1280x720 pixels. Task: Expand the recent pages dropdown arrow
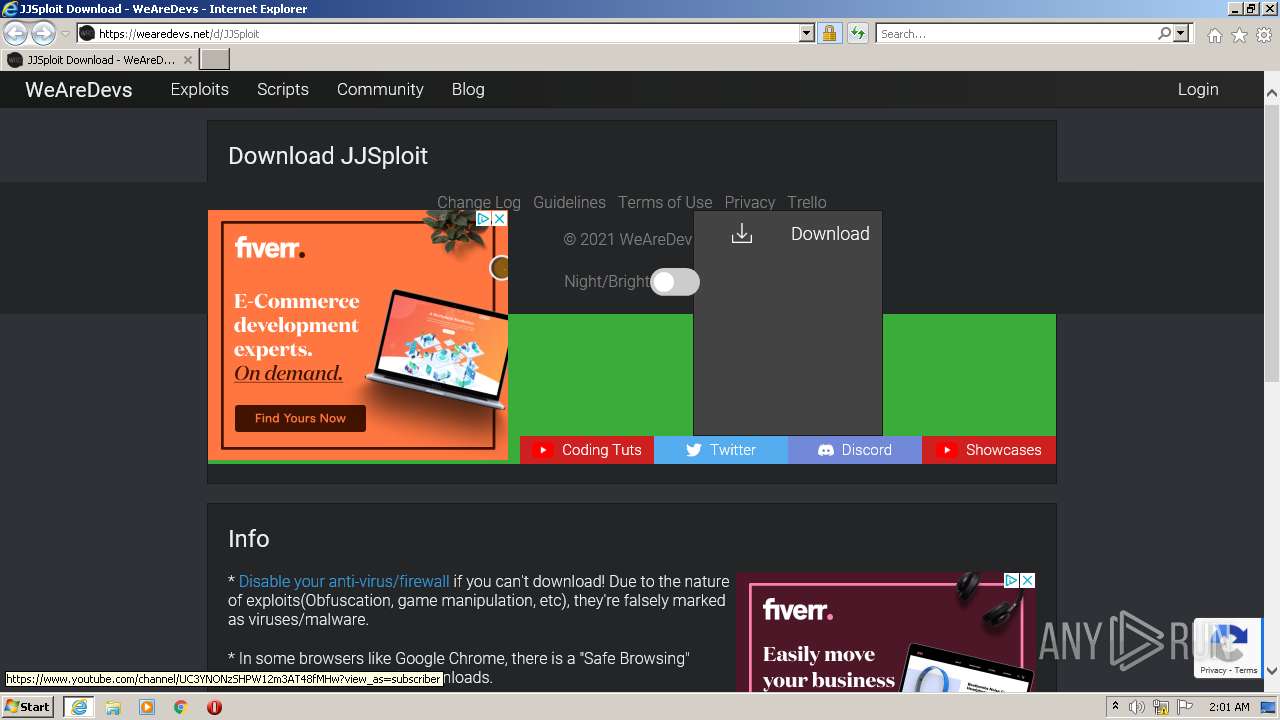65,34
